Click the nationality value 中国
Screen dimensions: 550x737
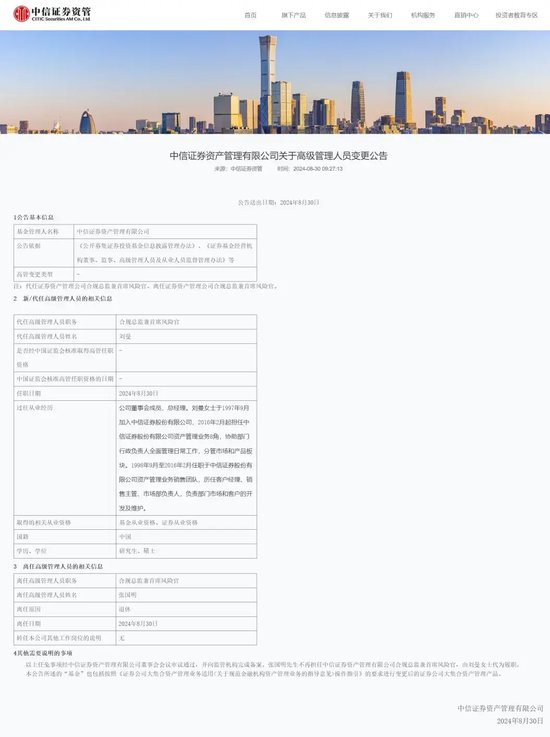pyautogui.click(x=187, y=536)
